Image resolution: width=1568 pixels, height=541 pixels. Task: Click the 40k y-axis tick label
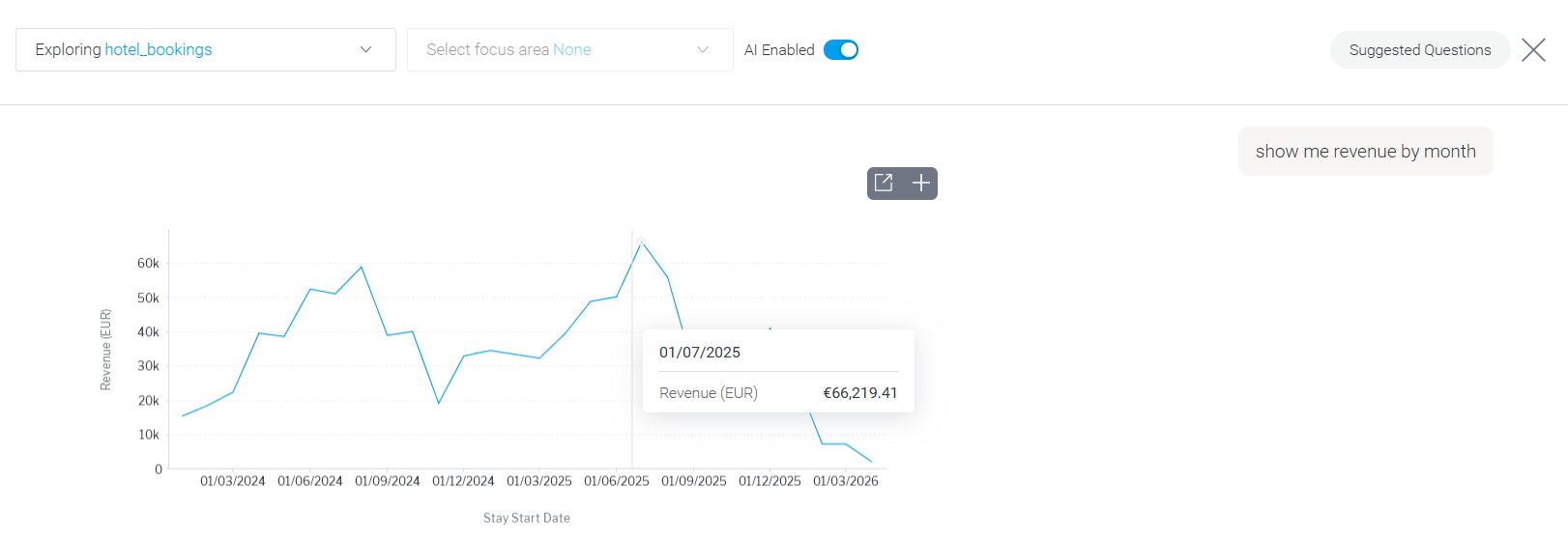(x=148, y=331)
